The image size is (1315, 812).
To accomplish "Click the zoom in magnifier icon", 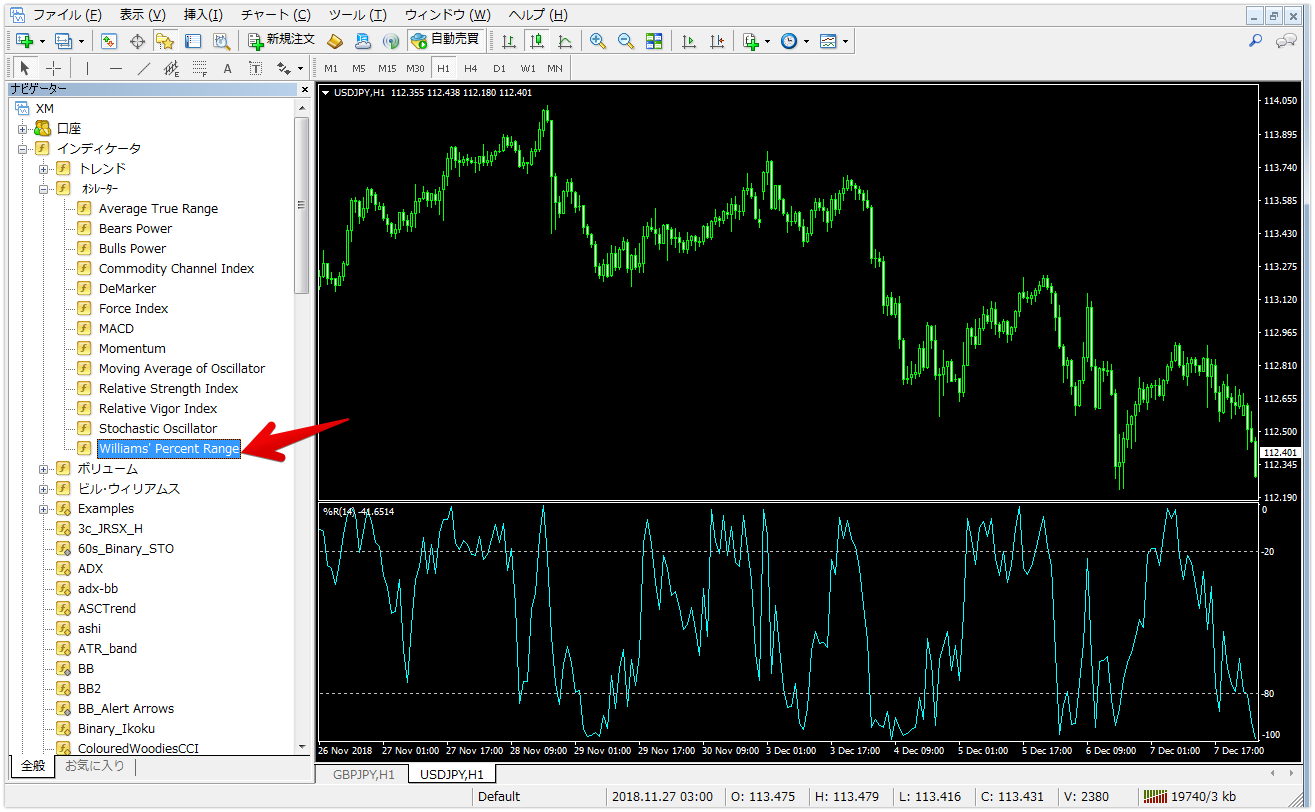I will [x=598, y=41].
